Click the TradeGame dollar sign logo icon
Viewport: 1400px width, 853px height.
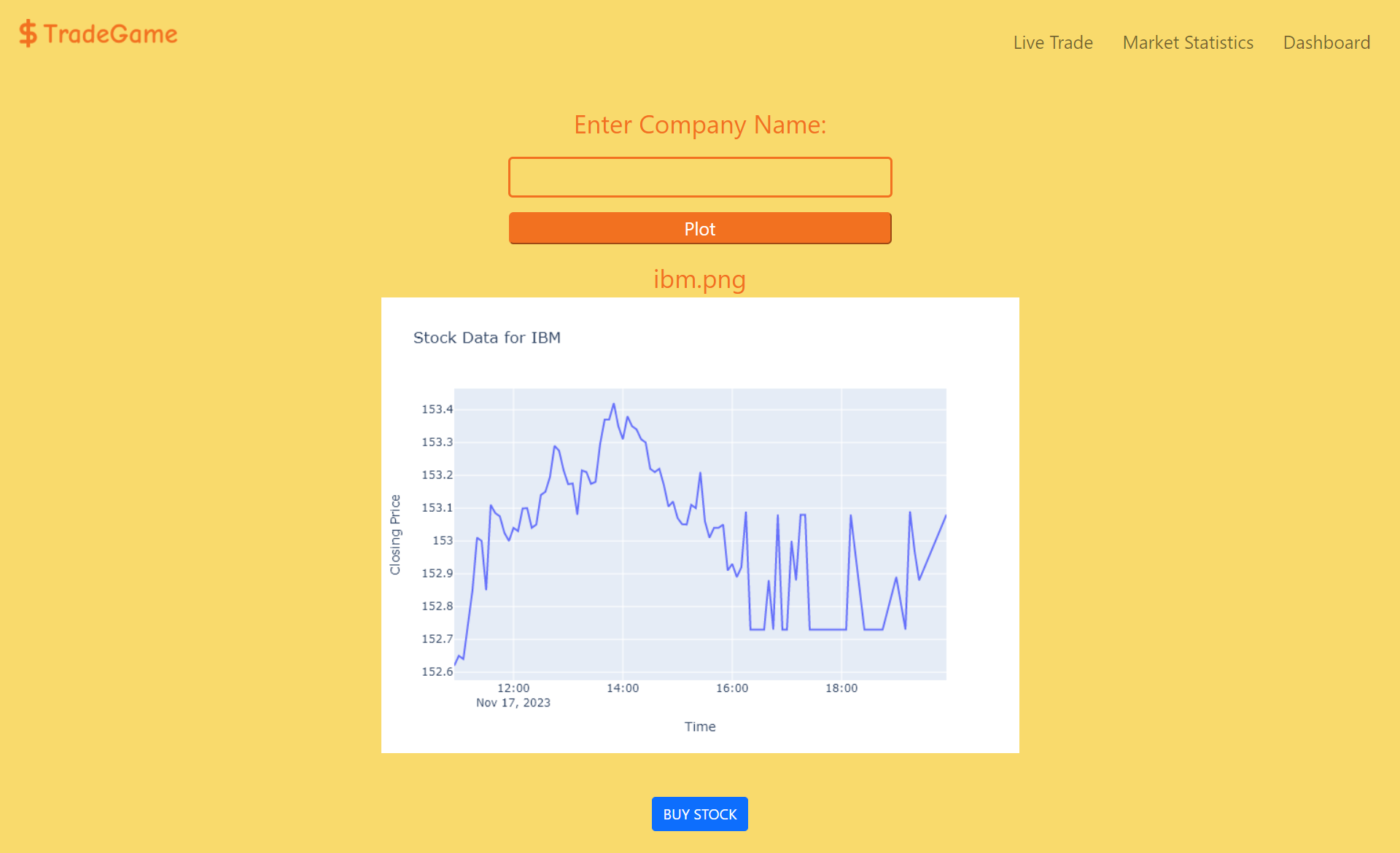point(28,34)
